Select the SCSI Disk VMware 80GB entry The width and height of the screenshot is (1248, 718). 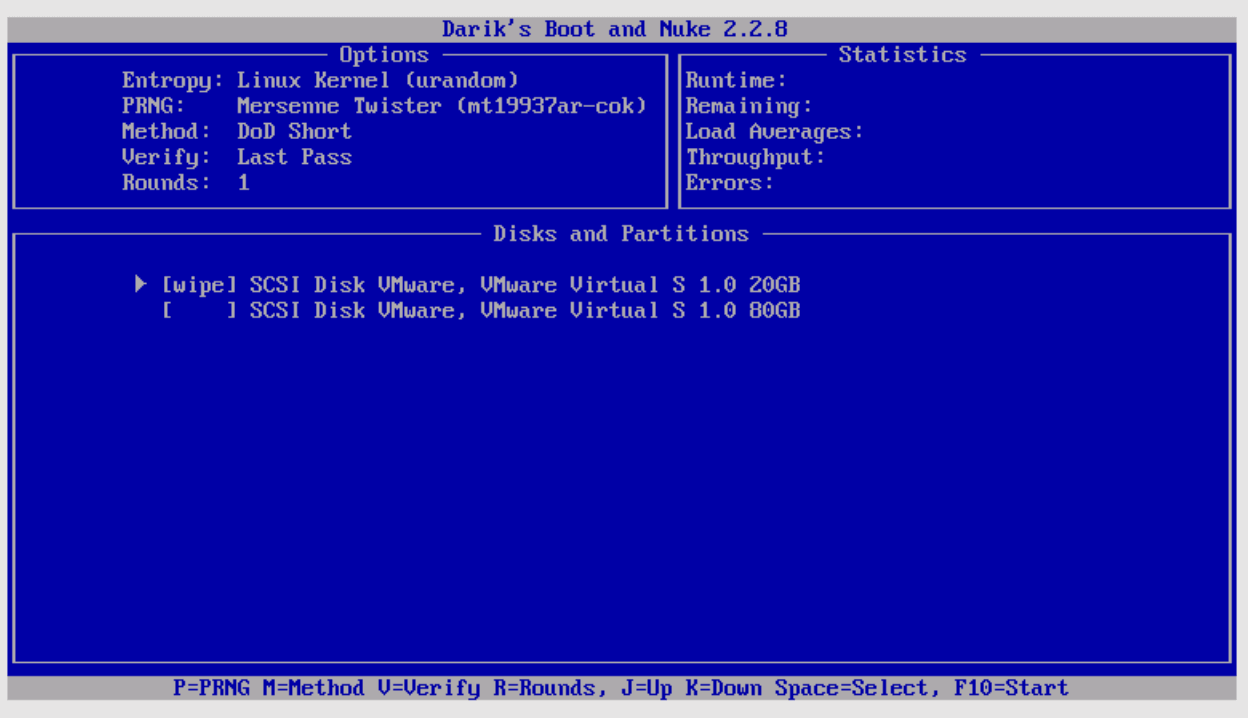coord(525,311)
